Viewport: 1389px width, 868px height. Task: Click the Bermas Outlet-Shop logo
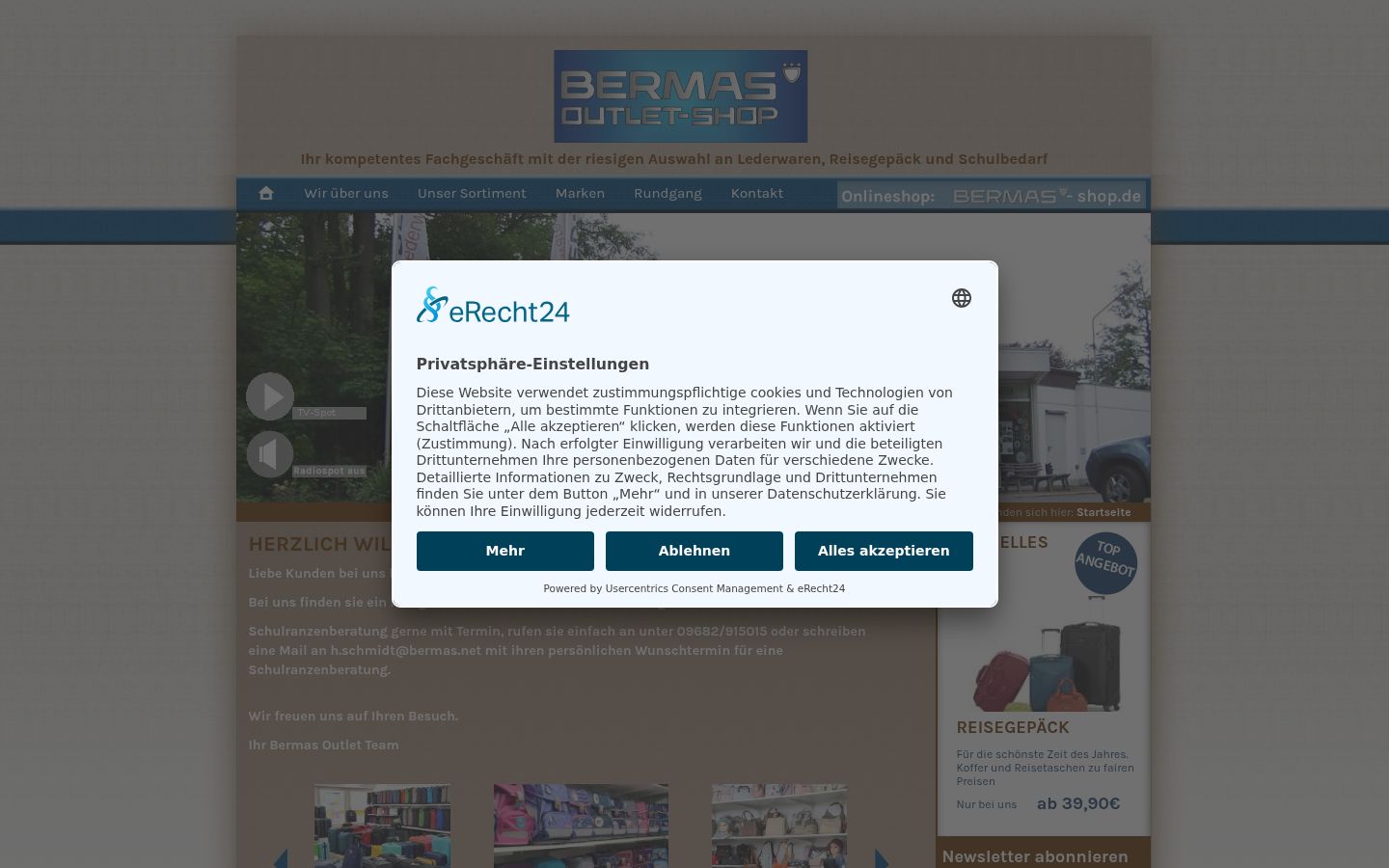pos(681,96)
